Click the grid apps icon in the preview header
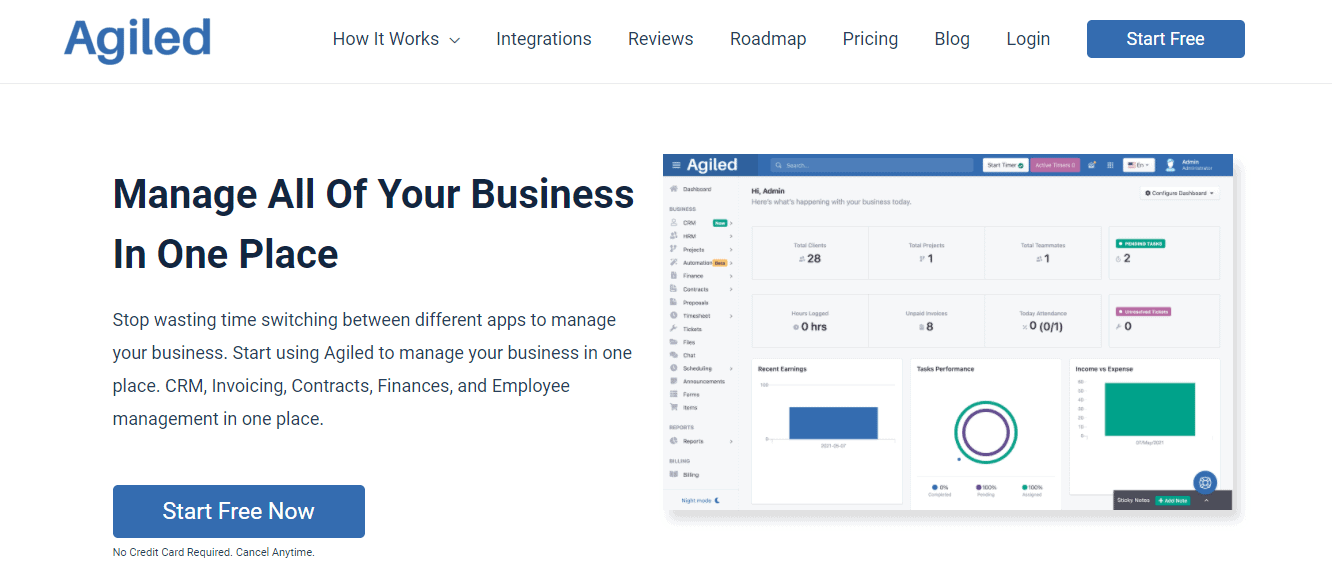This screenshot has height=569, width=1332. 1110,165
